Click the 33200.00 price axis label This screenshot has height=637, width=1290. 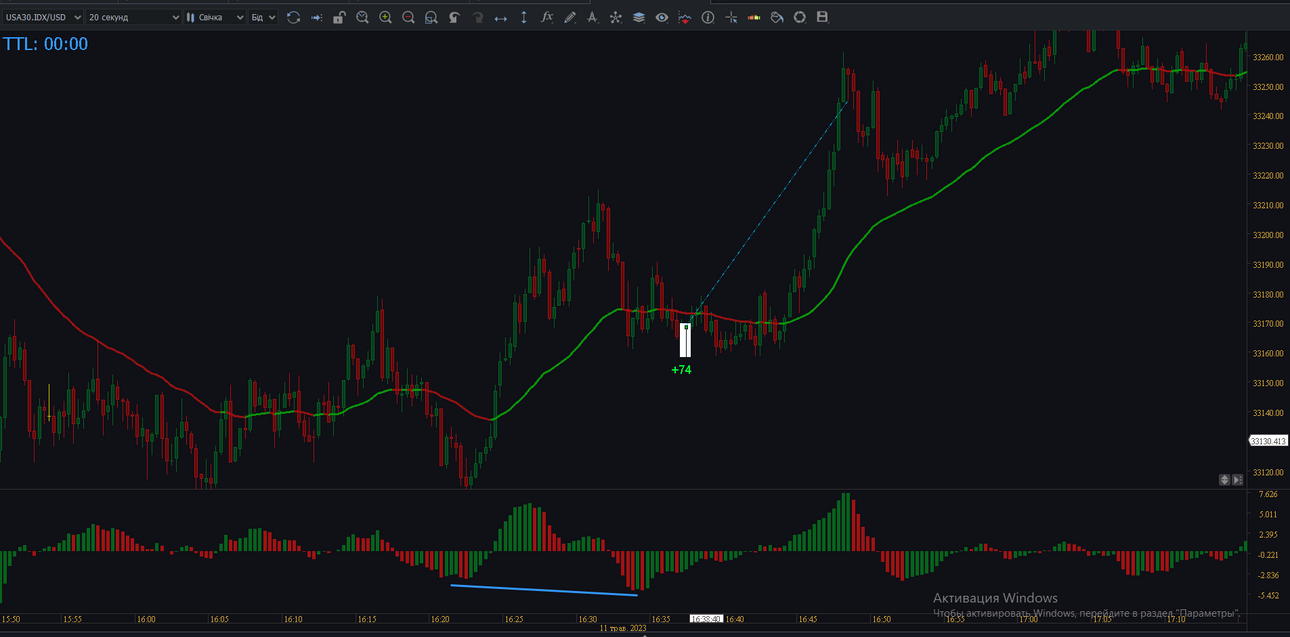tap(1268, 235)
